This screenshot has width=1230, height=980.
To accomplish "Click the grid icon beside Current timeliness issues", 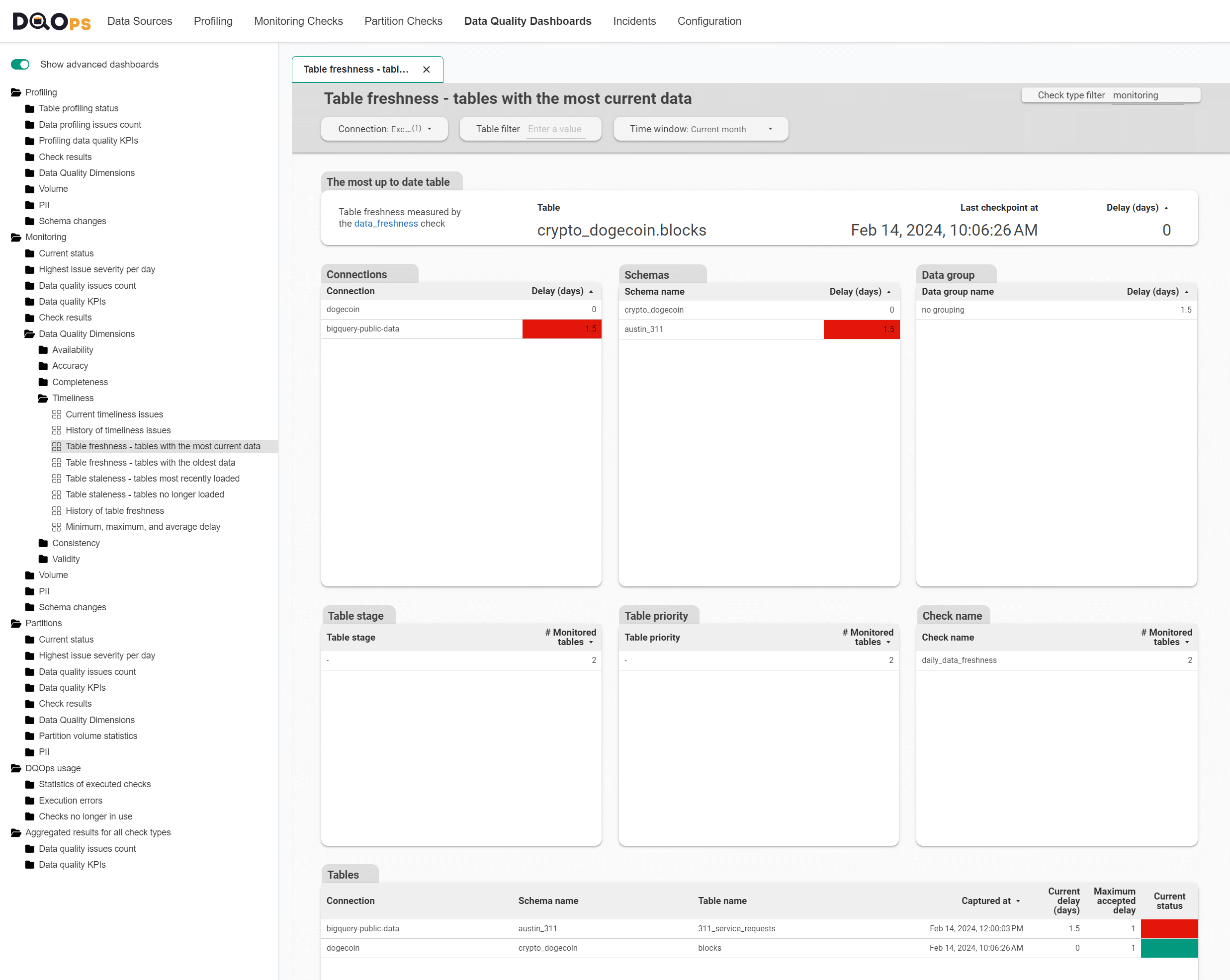I will pyautogui.click(x=57, y=414).
